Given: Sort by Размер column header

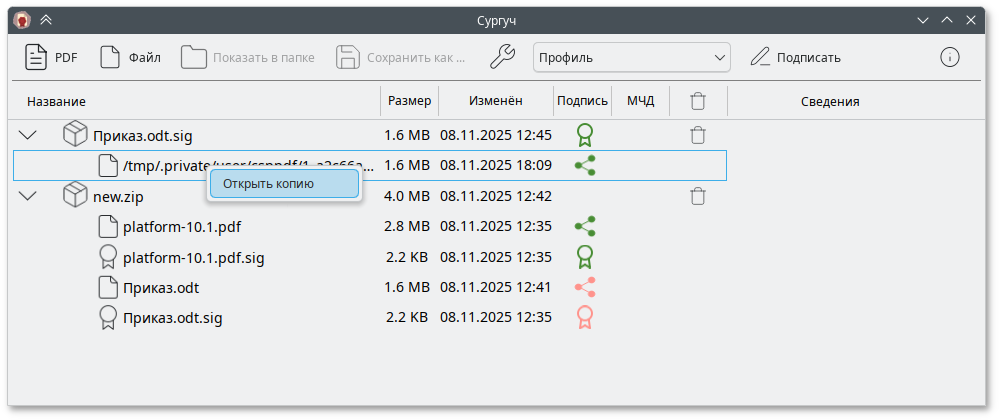Looking at the screenshot, I should tap(409, 101).
